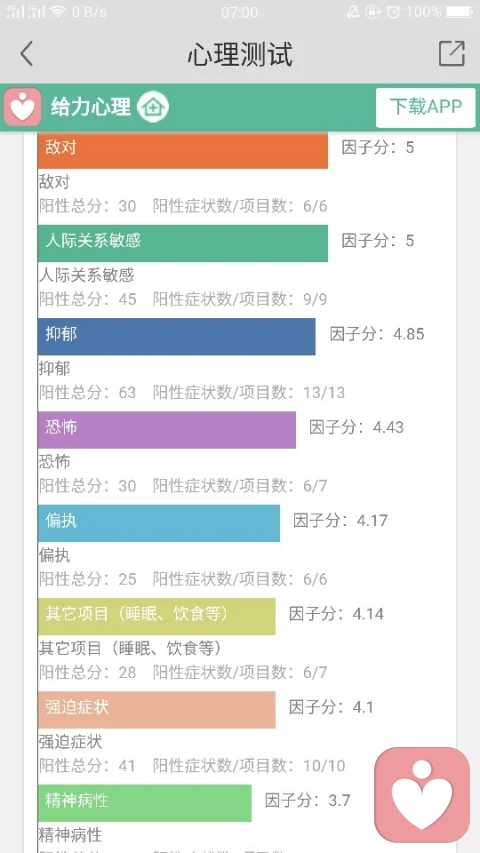Tap the Wi-Fi status icon
This screenshot has height=853, width=480.
click(x=58, y=11)
